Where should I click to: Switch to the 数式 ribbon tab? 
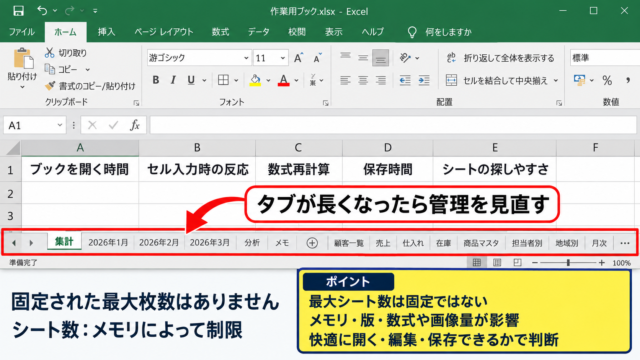(x=220, y=32)
